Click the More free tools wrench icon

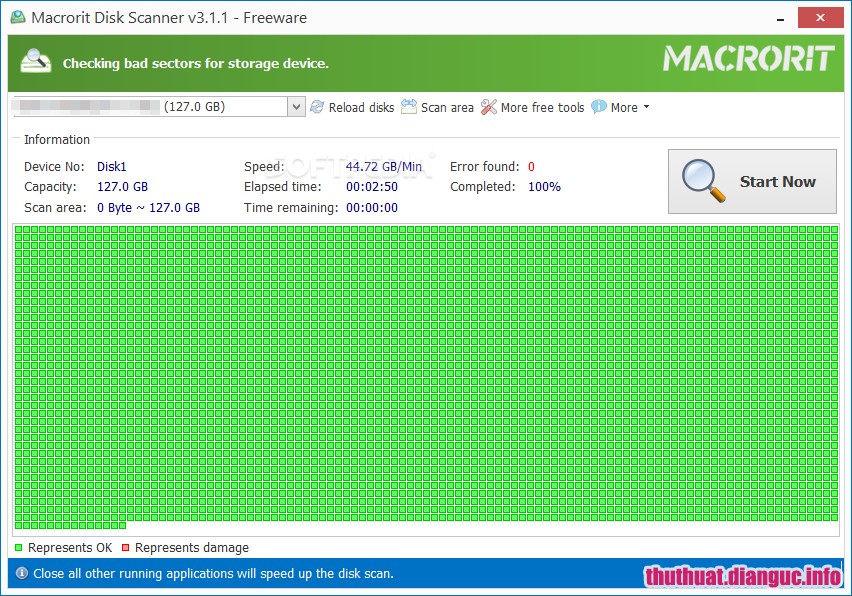[x=488, y=107]
